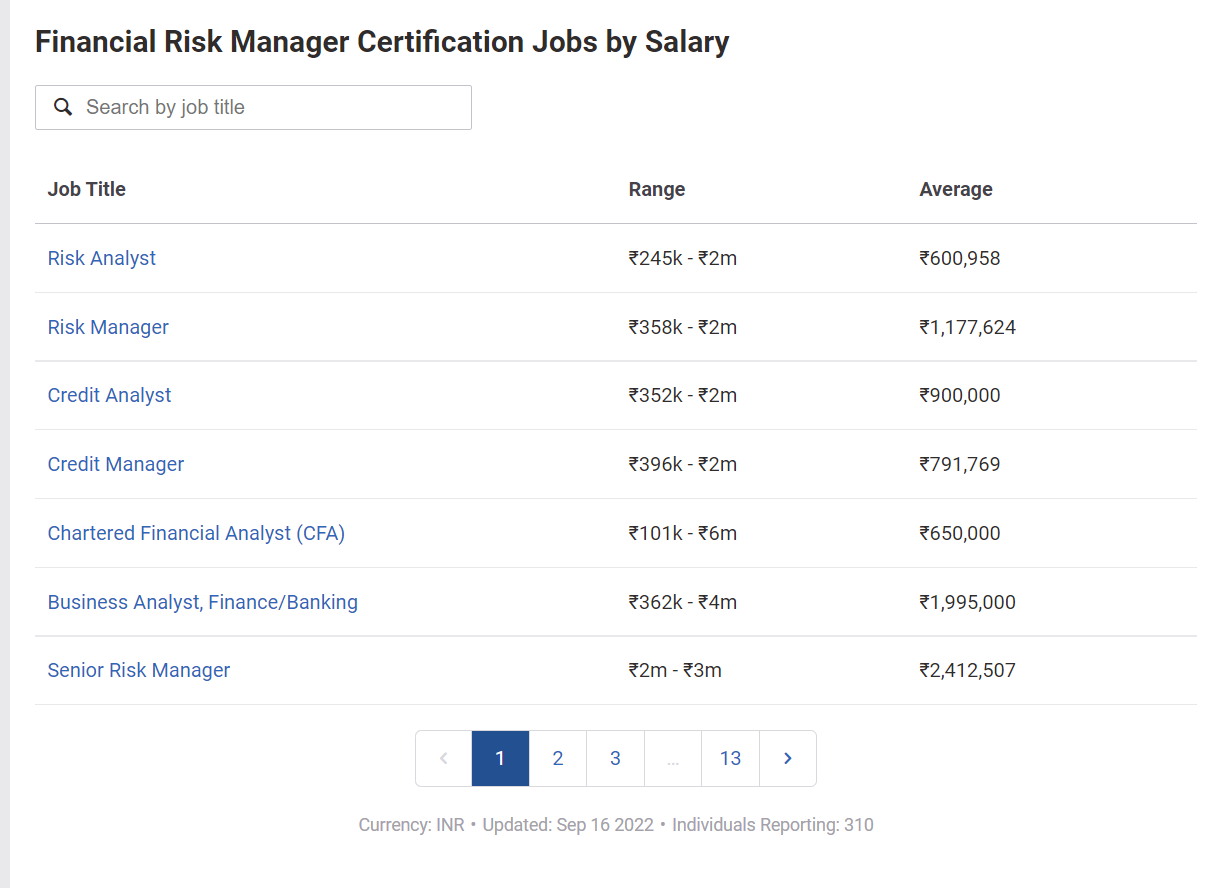Screen dimensions: 1213x889
Task: Click the previous page arrow
Action: pos(444,758)
